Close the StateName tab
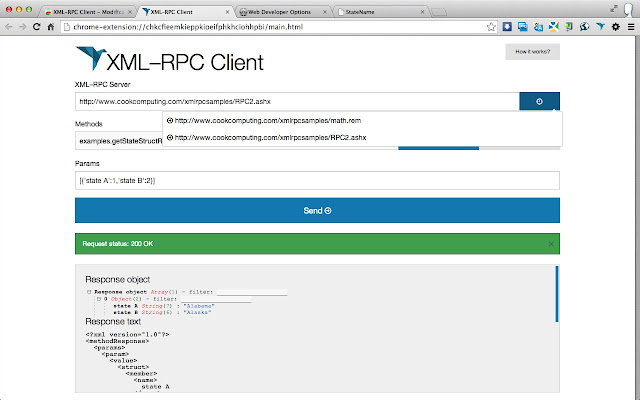The height and width of the screenshot is (400, 640). pyautogui.click(x=422, y=12)
